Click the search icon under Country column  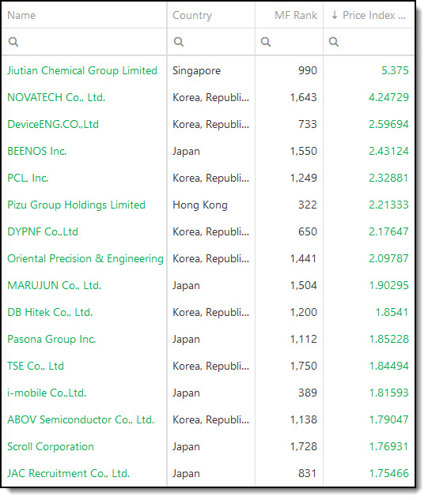[x=179, y=42]
